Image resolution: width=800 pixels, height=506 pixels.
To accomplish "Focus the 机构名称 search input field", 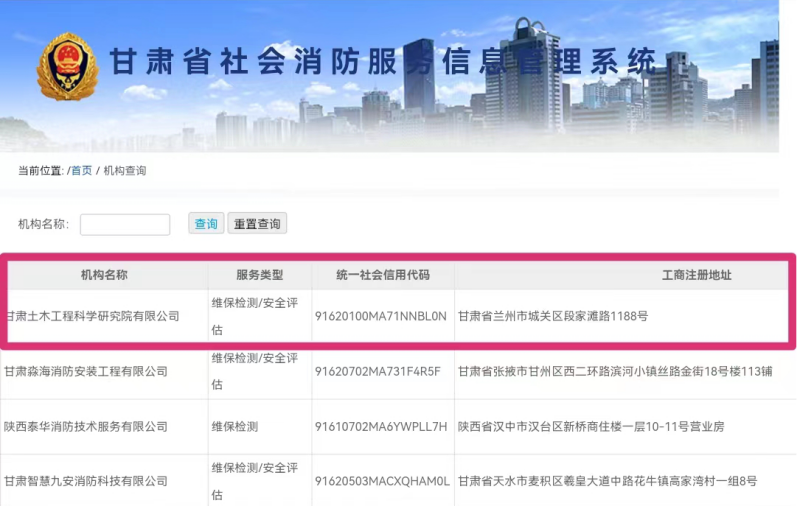I will pyautogui.click(x=125, y=224).
